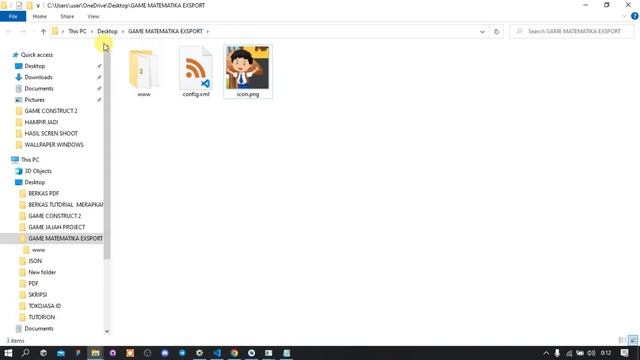Open the Share ribbon tab
Viewport: 640px width, 360px height.
click(67, 16)
